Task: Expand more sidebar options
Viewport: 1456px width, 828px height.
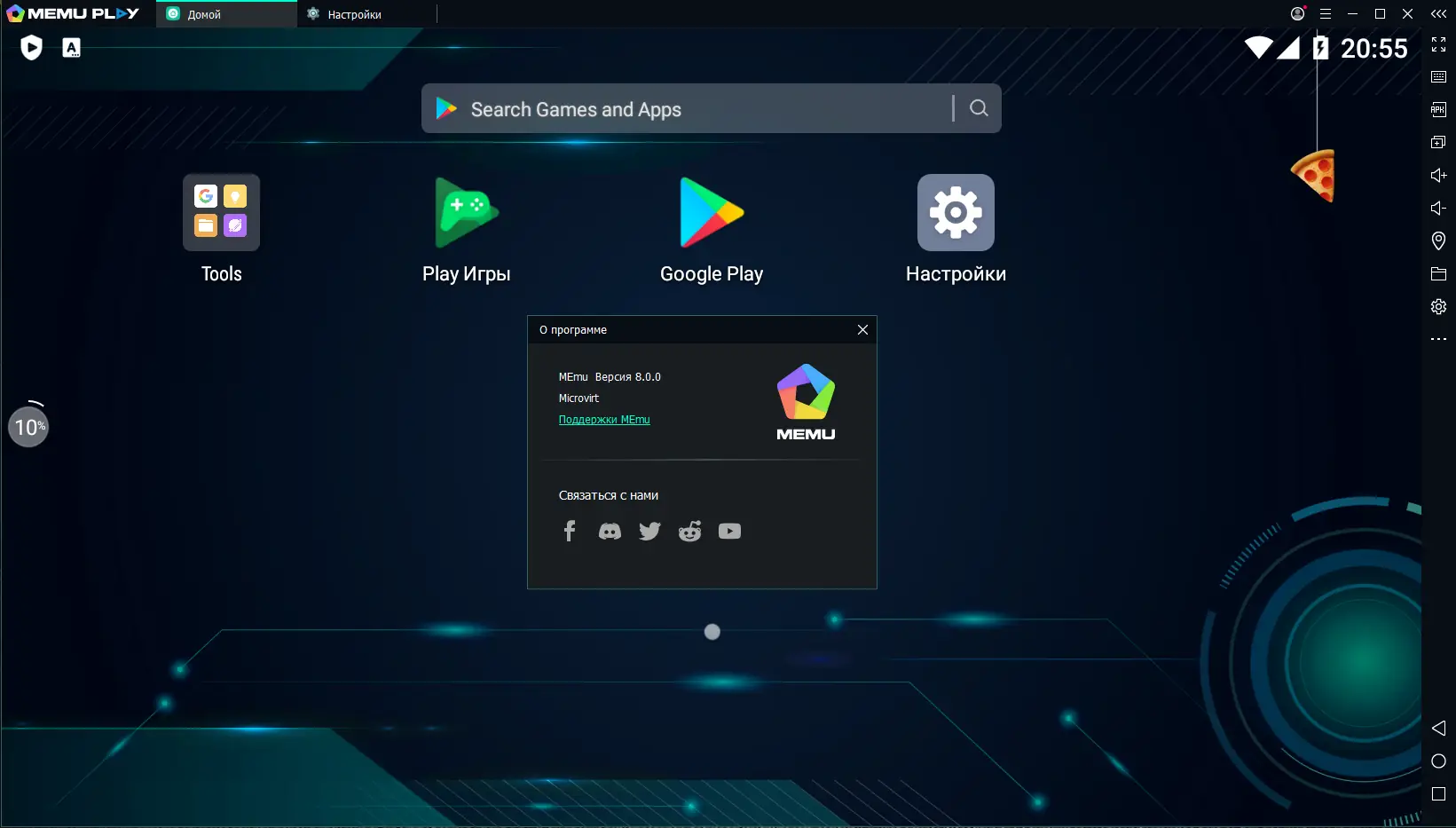Action: [1437, 338]
